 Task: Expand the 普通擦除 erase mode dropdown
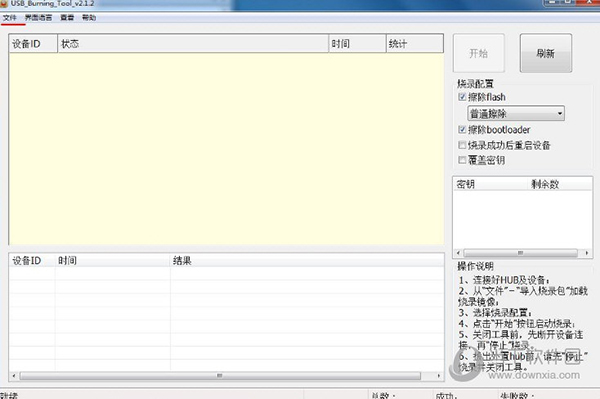click(516, 114)
